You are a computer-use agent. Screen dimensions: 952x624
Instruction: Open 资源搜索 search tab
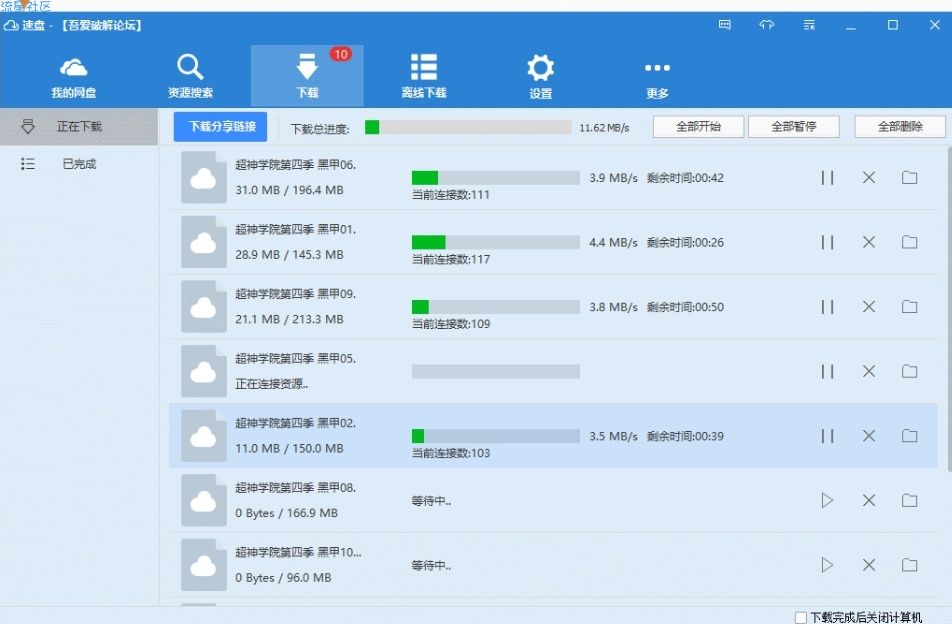190,76
